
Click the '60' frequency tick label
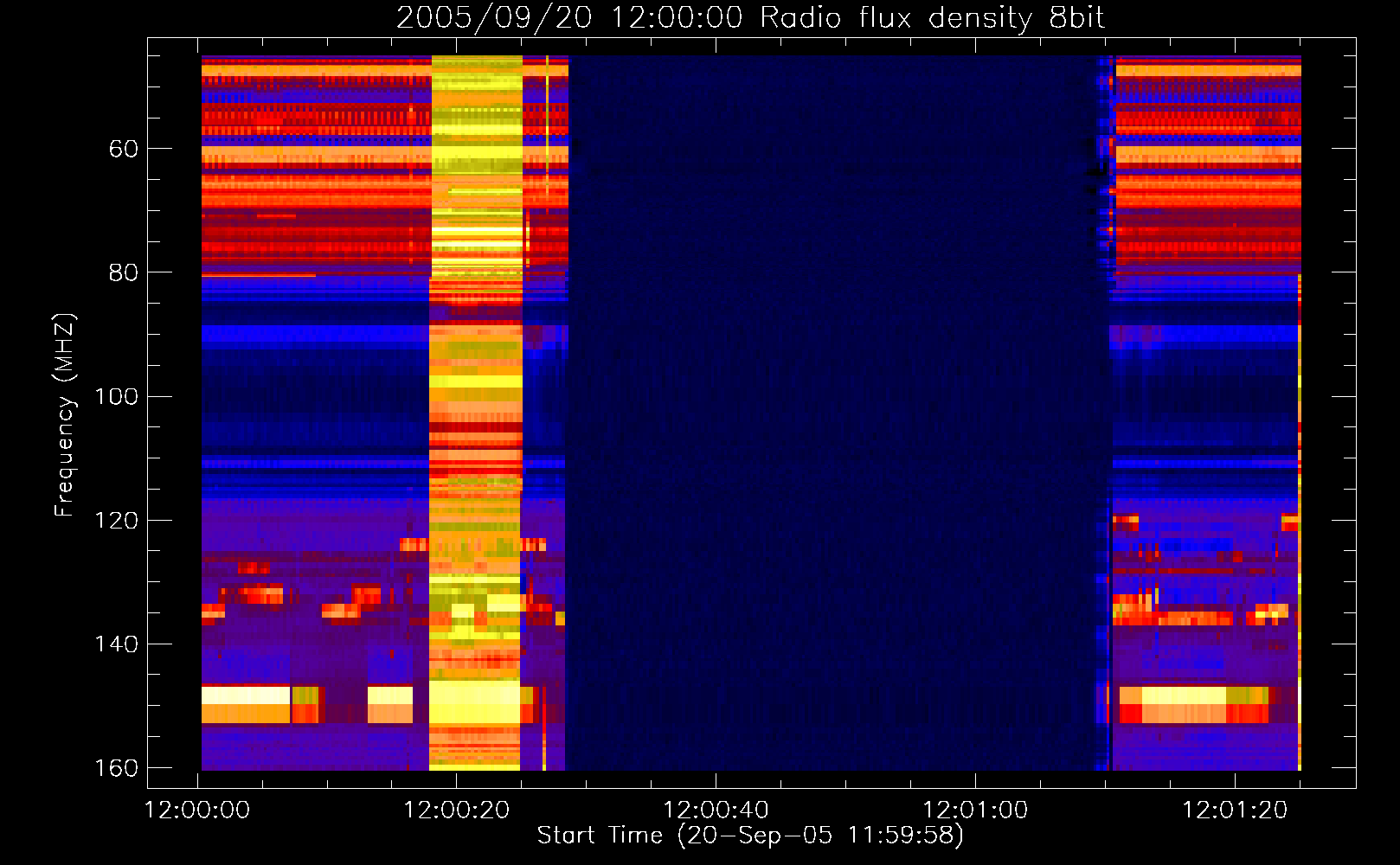(124, 149)
